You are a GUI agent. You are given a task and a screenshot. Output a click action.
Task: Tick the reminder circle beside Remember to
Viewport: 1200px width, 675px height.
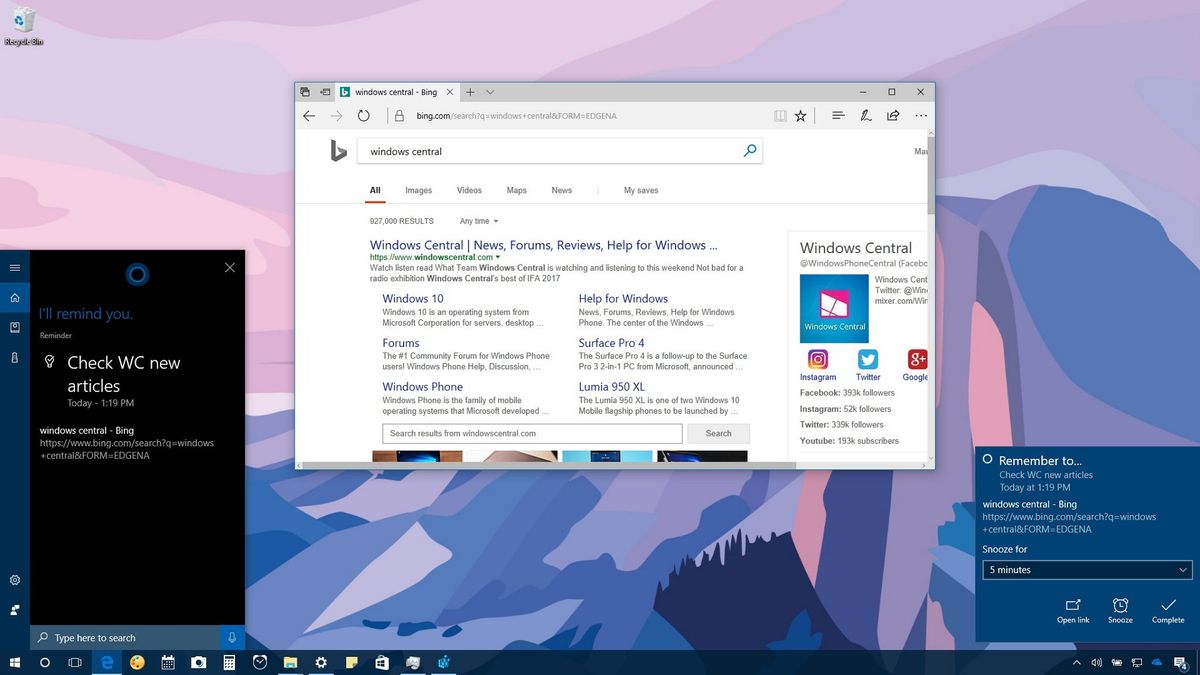pos(988,459)
